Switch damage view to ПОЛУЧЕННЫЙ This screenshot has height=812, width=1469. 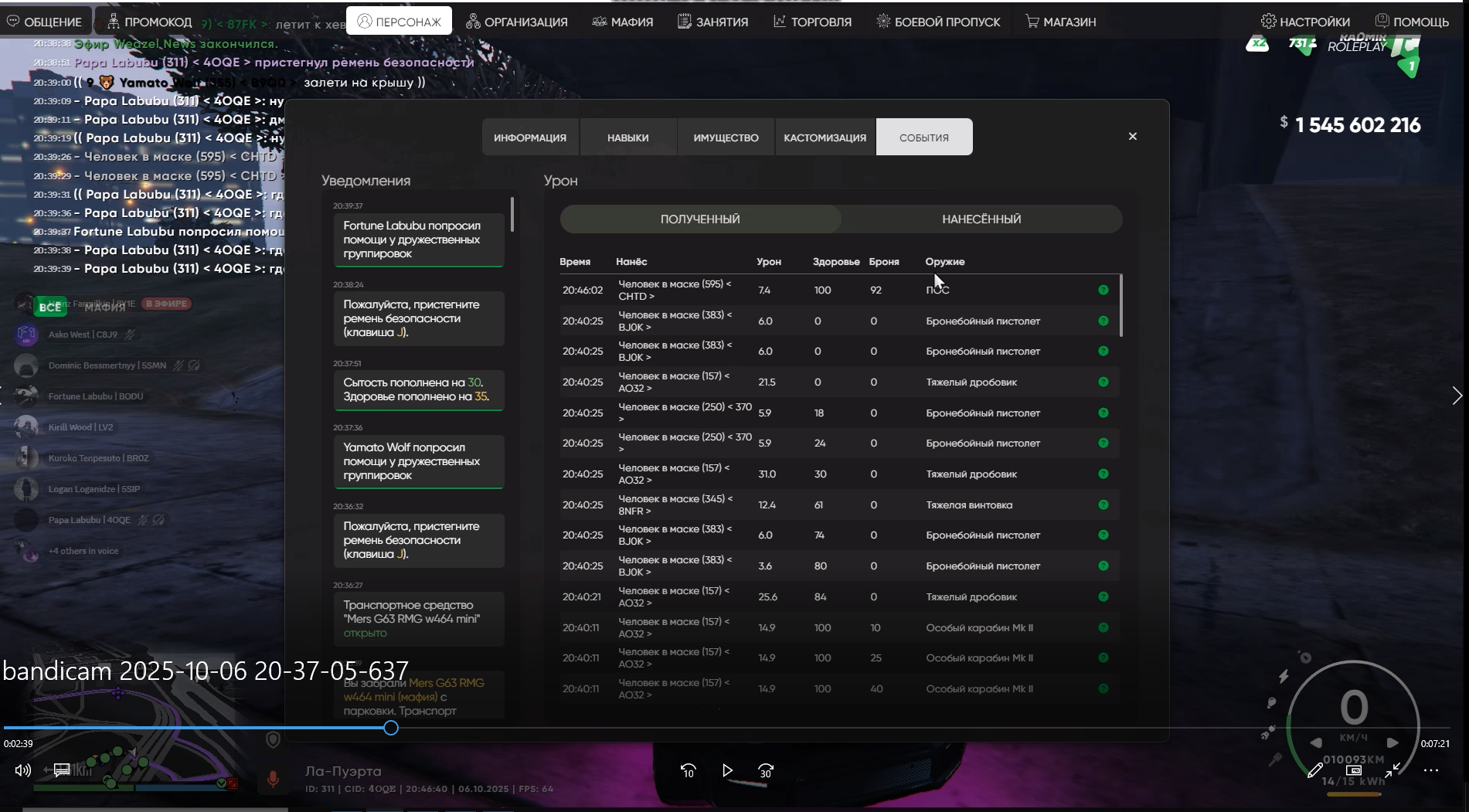pos(700,219)
